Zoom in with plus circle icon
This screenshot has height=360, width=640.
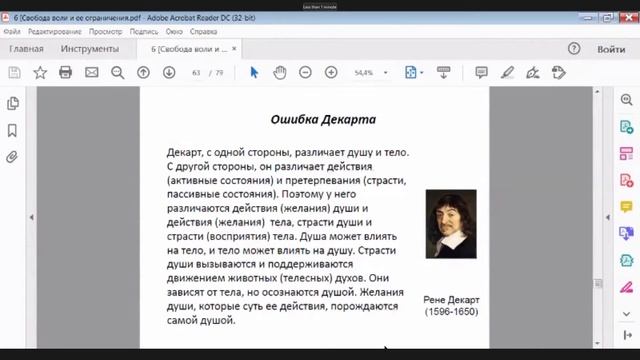click(331, 73)
